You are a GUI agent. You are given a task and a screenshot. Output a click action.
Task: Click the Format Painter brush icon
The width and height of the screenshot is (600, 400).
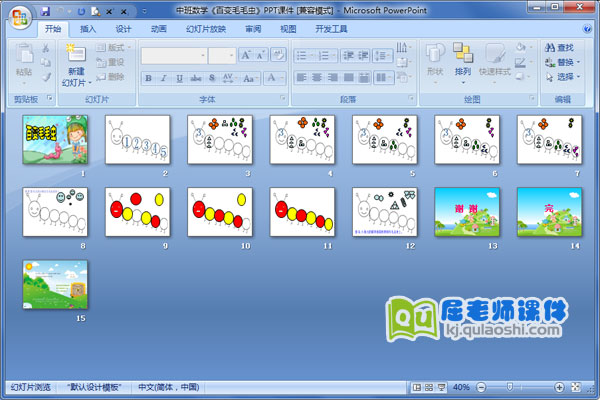click(46, 77)
